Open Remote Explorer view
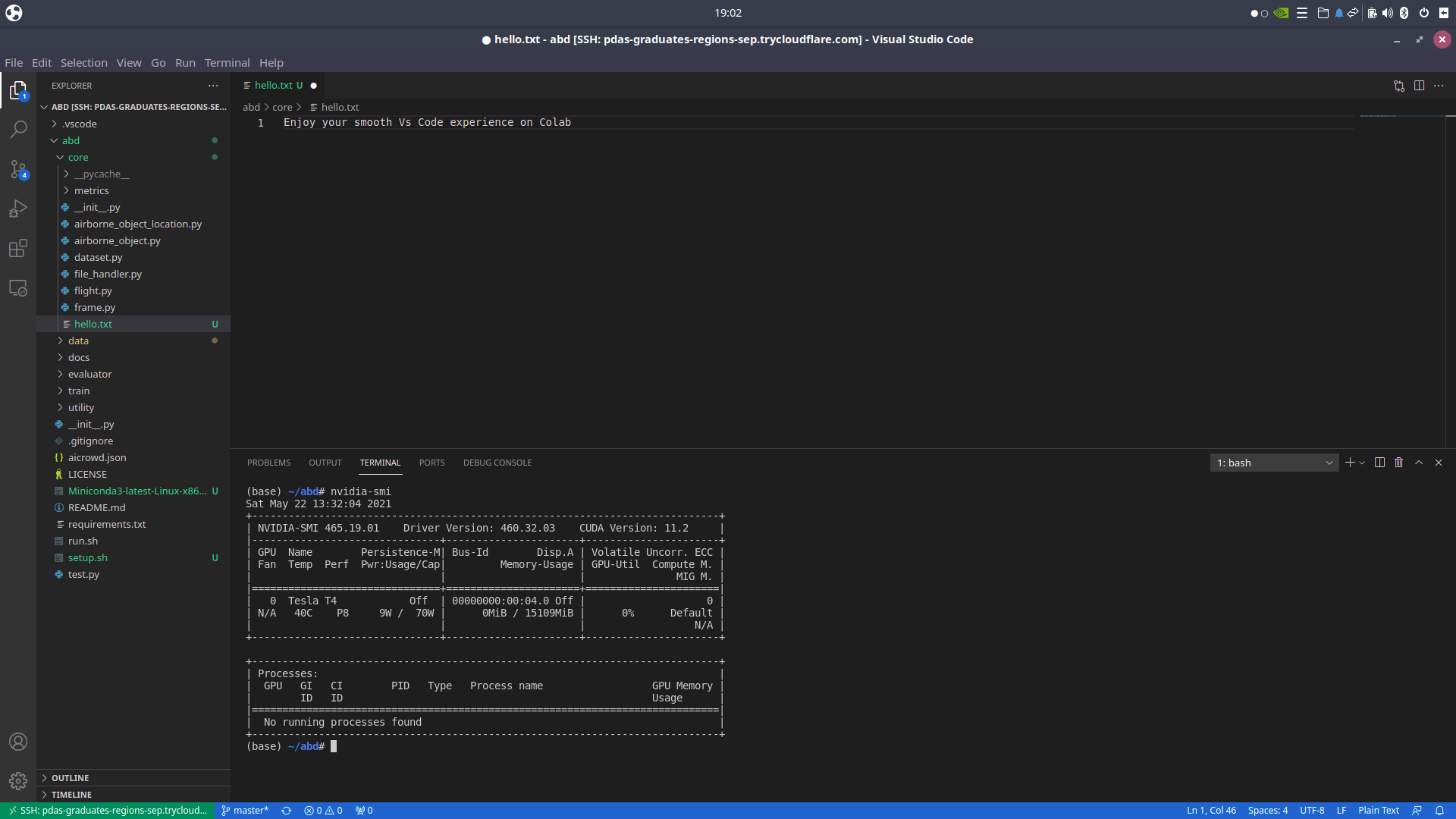 click(x=18, y=288)
